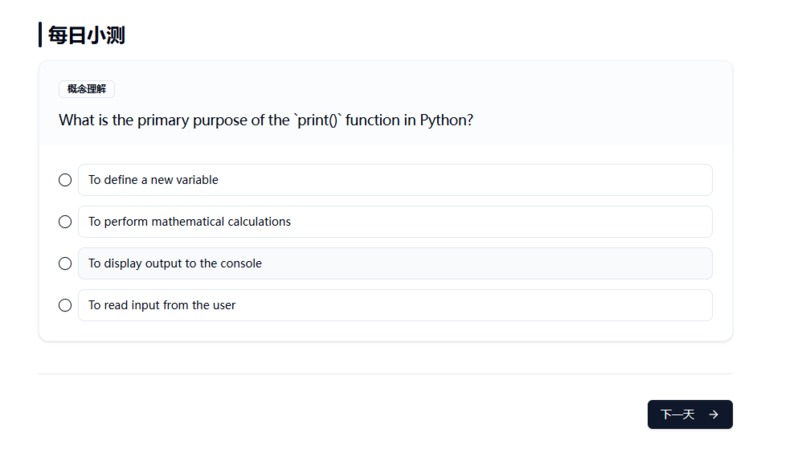The image size is (806, 453).
Task: Click the 概念理解 category tag
Action: point(86,89)
